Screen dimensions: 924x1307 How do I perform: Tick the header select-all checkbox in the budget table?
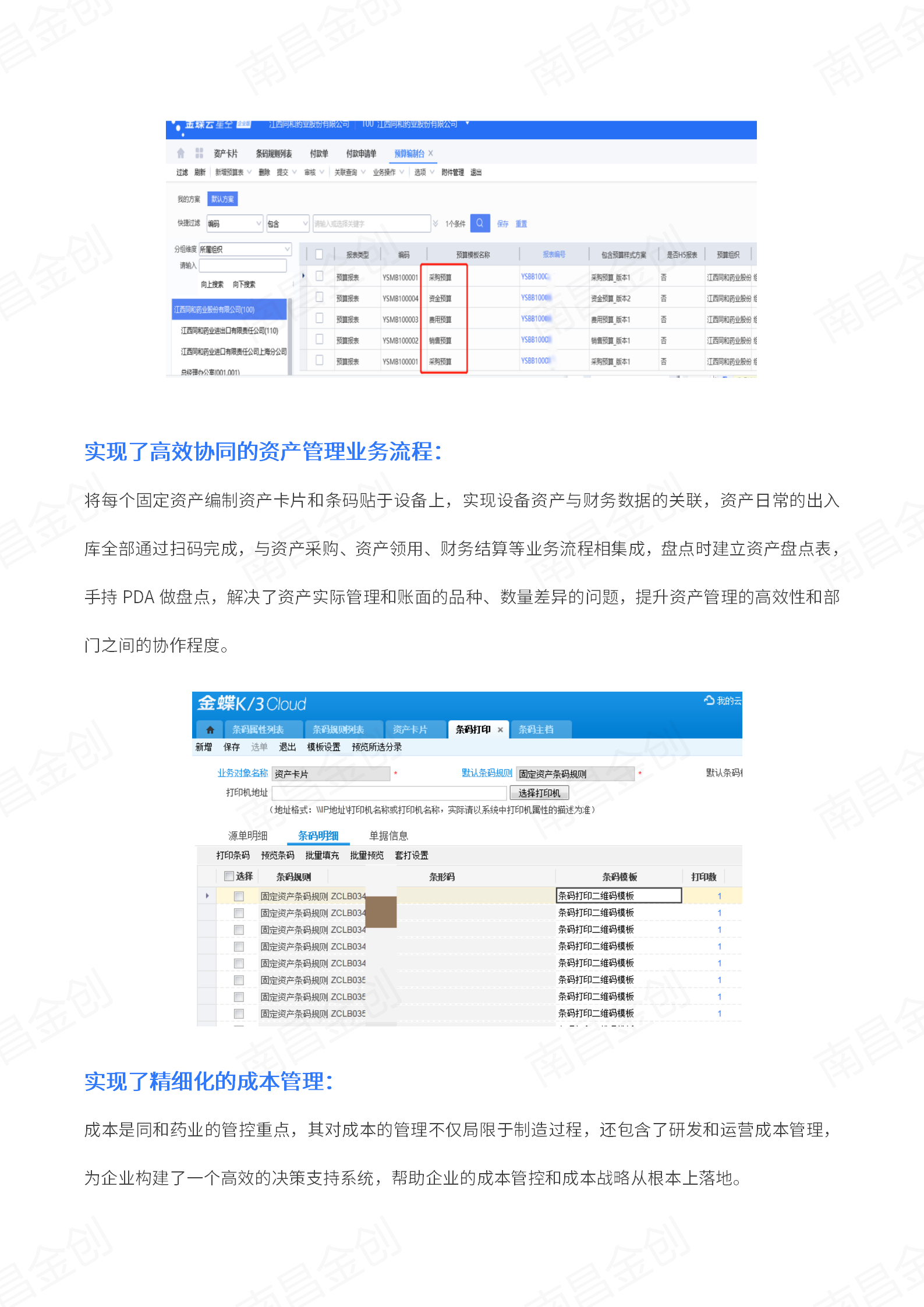(x=319, y=254)
